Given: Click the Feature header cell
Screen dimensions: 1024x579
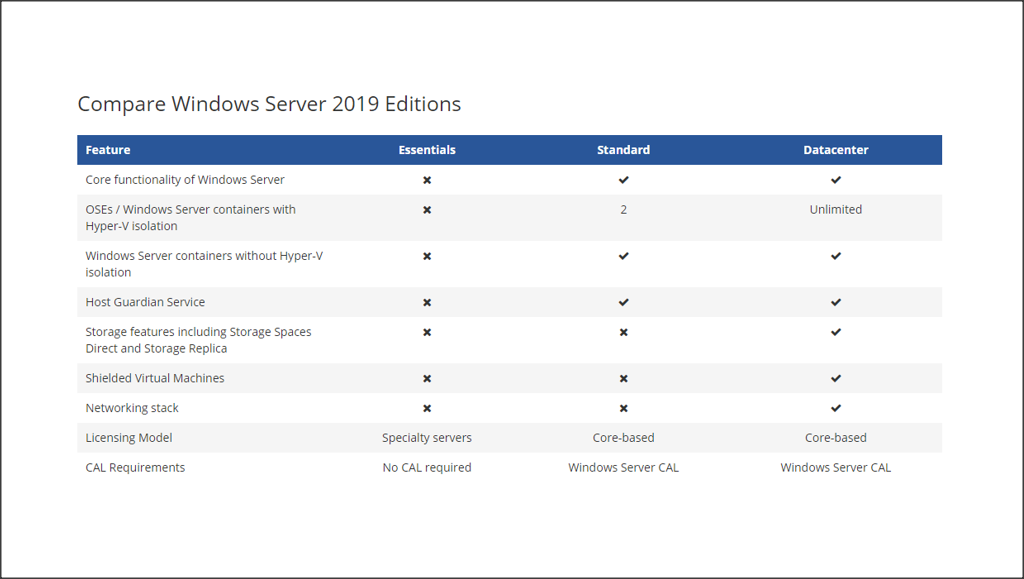Looking at the screenshot, I should pyautogui.click(x=105, y=149).
